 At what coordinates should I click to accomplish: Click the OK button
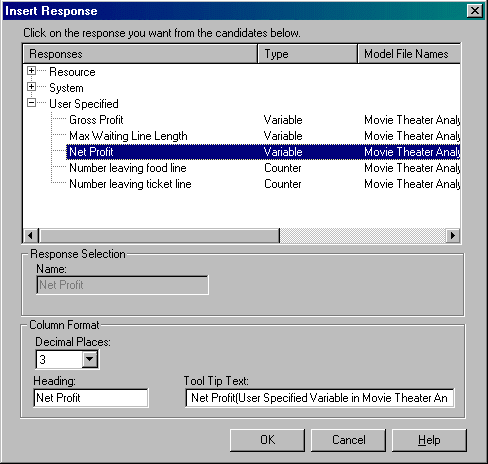(267, 440)
